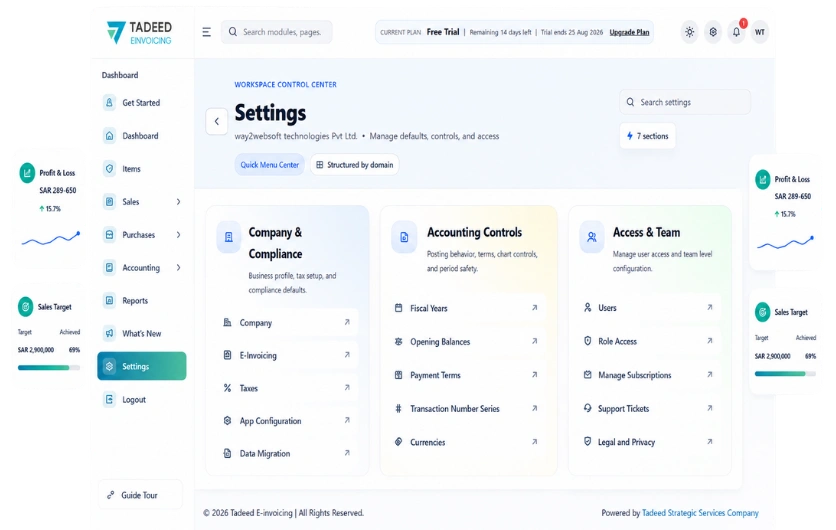This screenshot has width=836, height=530.
Task: Open the Transaction Number Series row
Action: coord(468,409)
